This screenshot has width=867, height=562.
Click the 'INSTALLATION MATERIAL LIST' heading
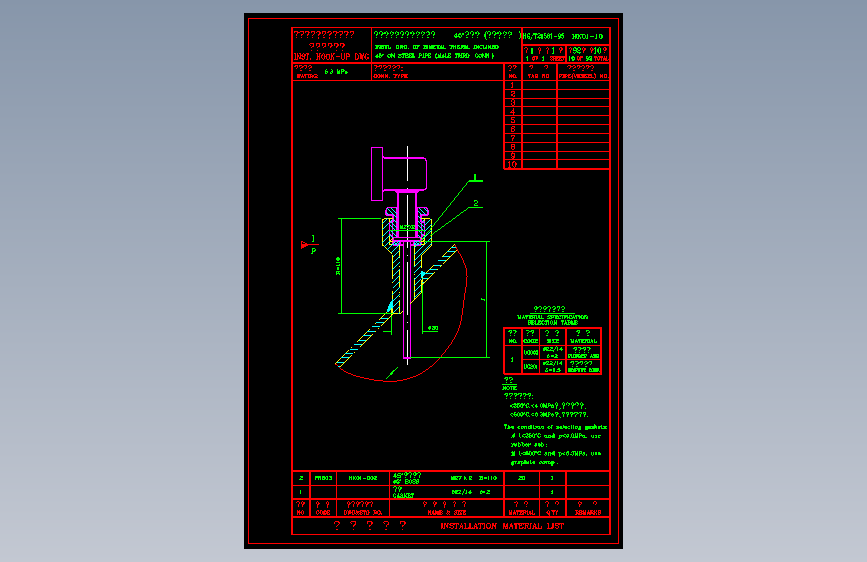[502, 526]
